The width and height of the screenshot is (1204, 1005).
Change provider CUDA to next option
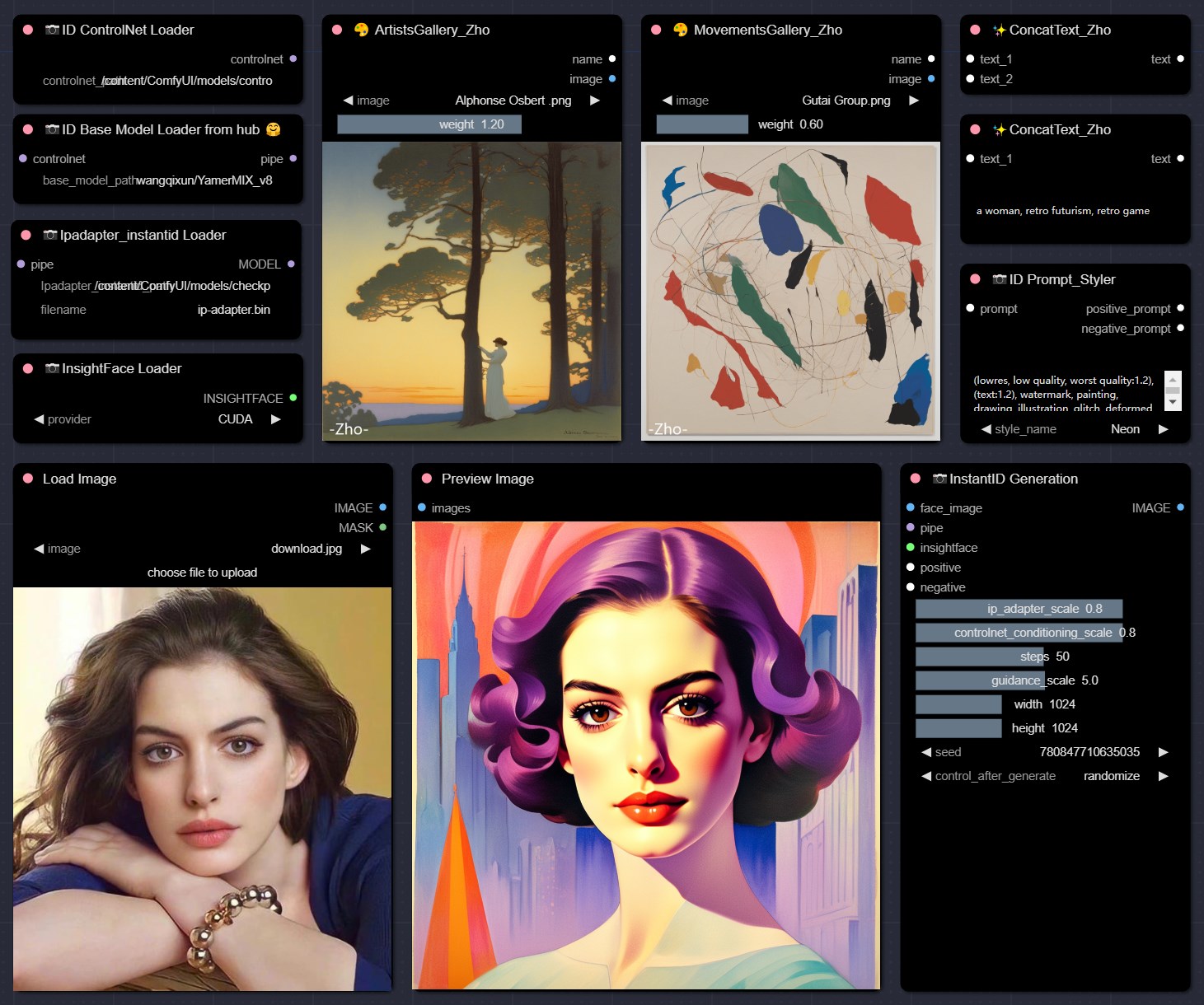(276, 419)
